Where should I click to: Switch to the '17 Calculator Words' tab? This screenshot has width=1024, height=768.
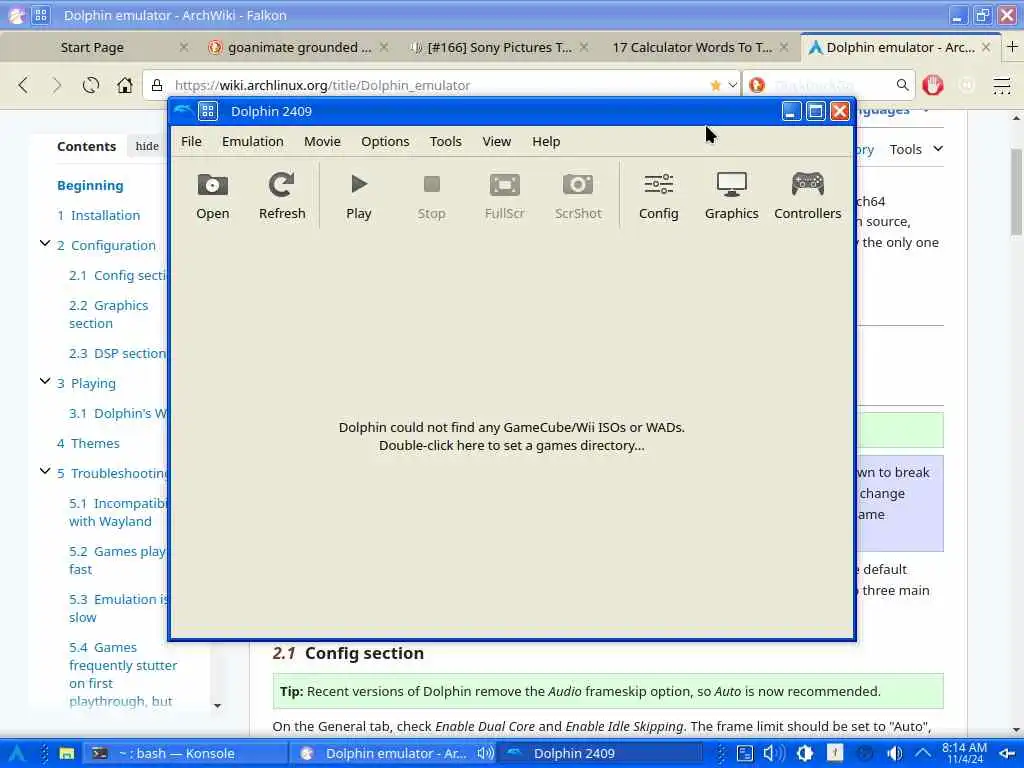coord(692,47)
